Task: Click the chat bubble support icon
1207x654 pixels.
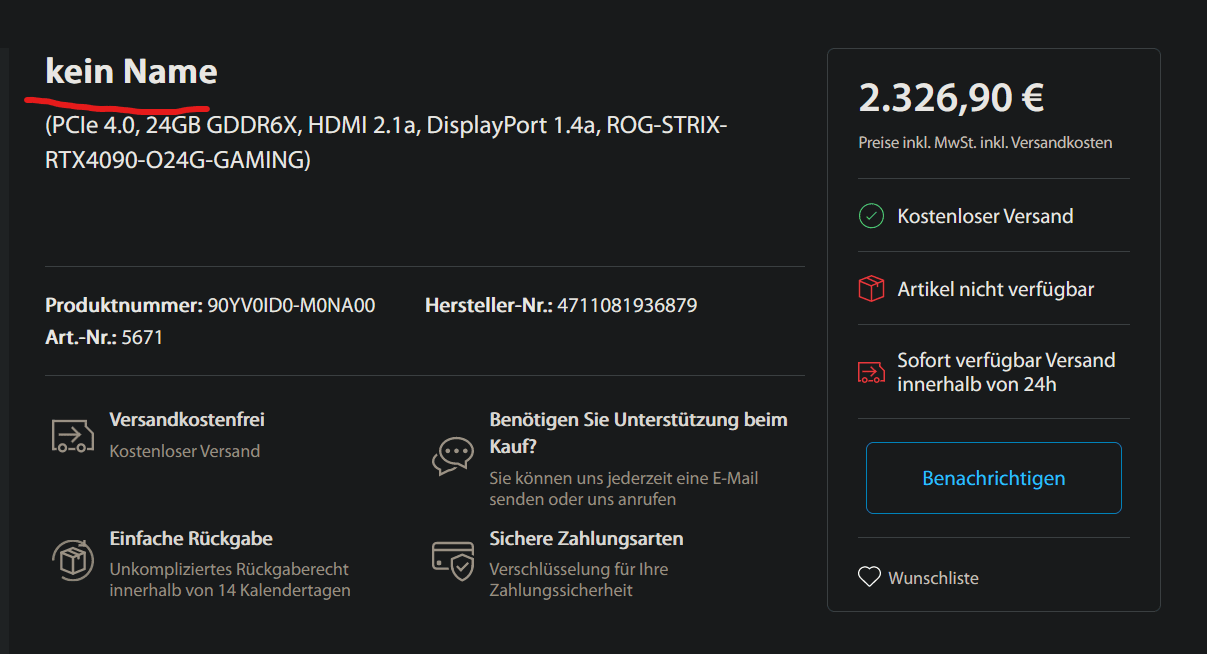Action: tap(452, 455)
